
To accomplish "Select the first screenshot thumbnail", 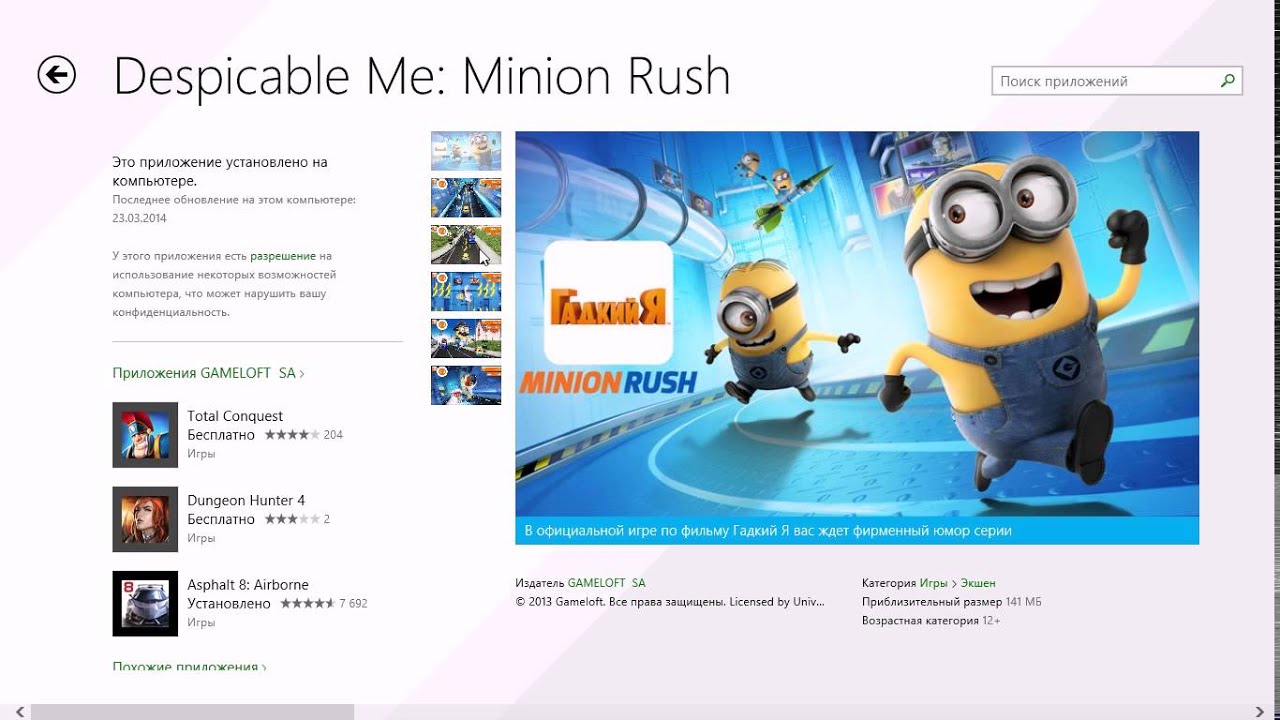I will [466, 151].
